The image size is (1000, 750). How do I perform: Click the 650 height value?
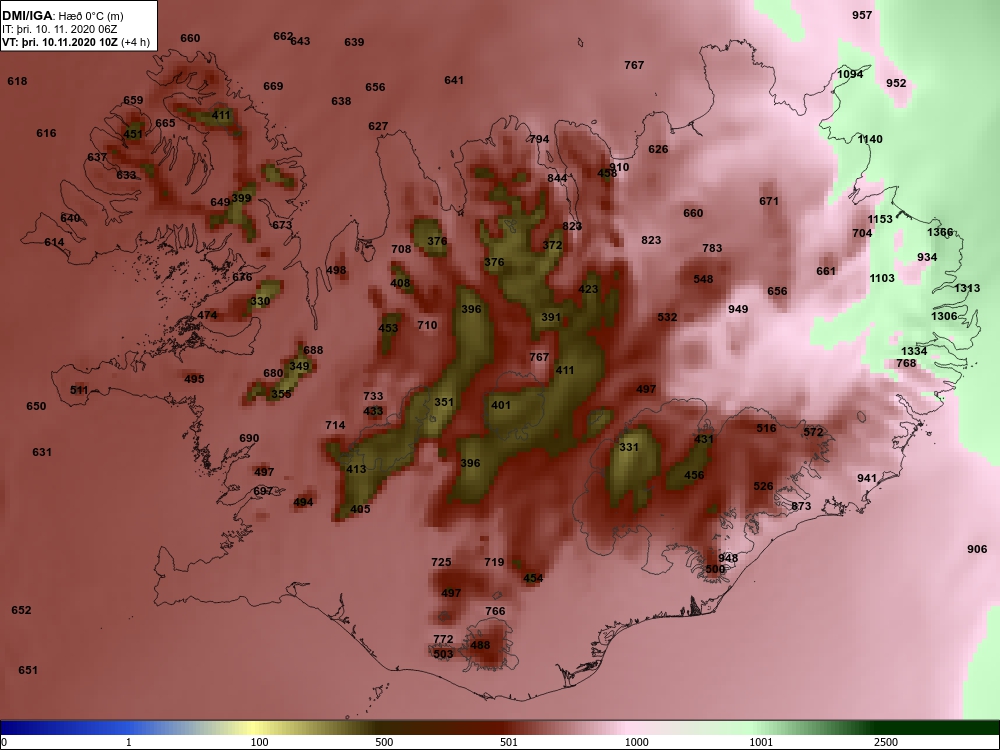point(36,406)
